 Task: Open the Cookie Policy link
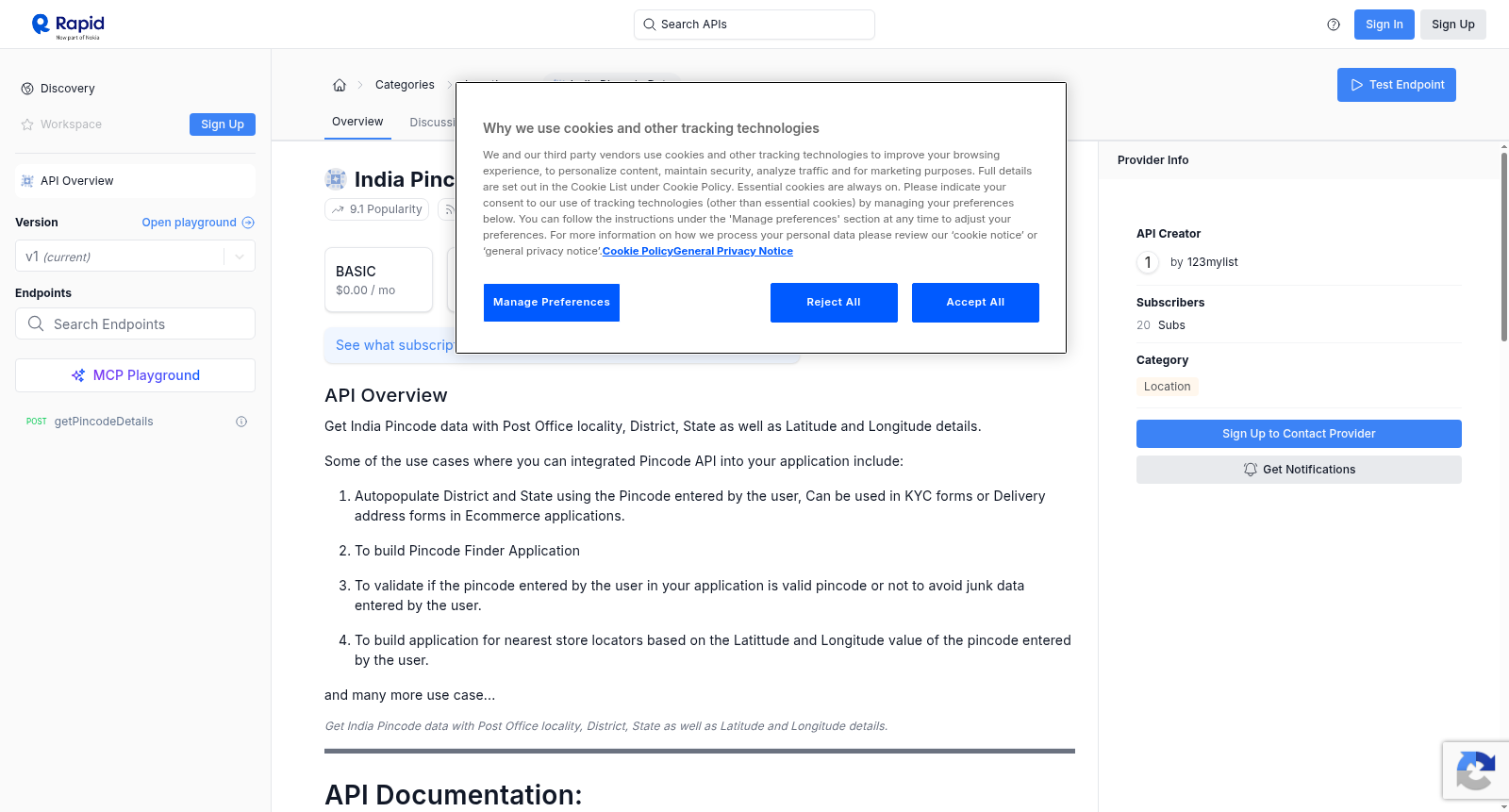point(638,252)
